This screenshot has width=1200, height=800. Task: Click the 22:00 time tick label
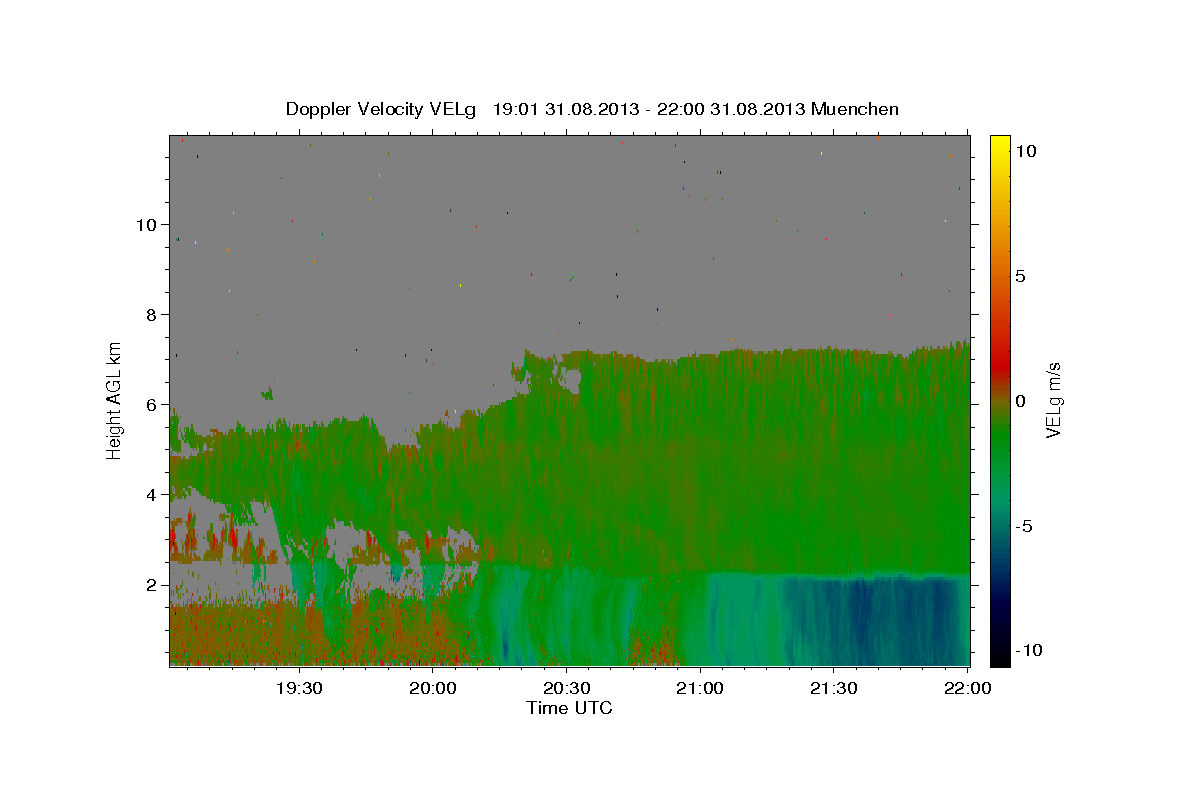pyautogui.click(x=967, y=688)
